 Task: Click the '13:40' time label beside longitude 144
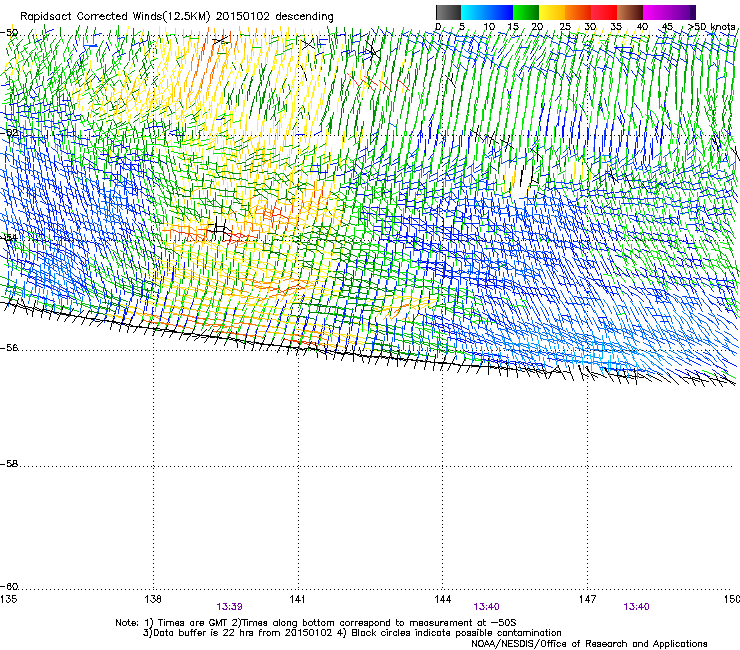486,607
